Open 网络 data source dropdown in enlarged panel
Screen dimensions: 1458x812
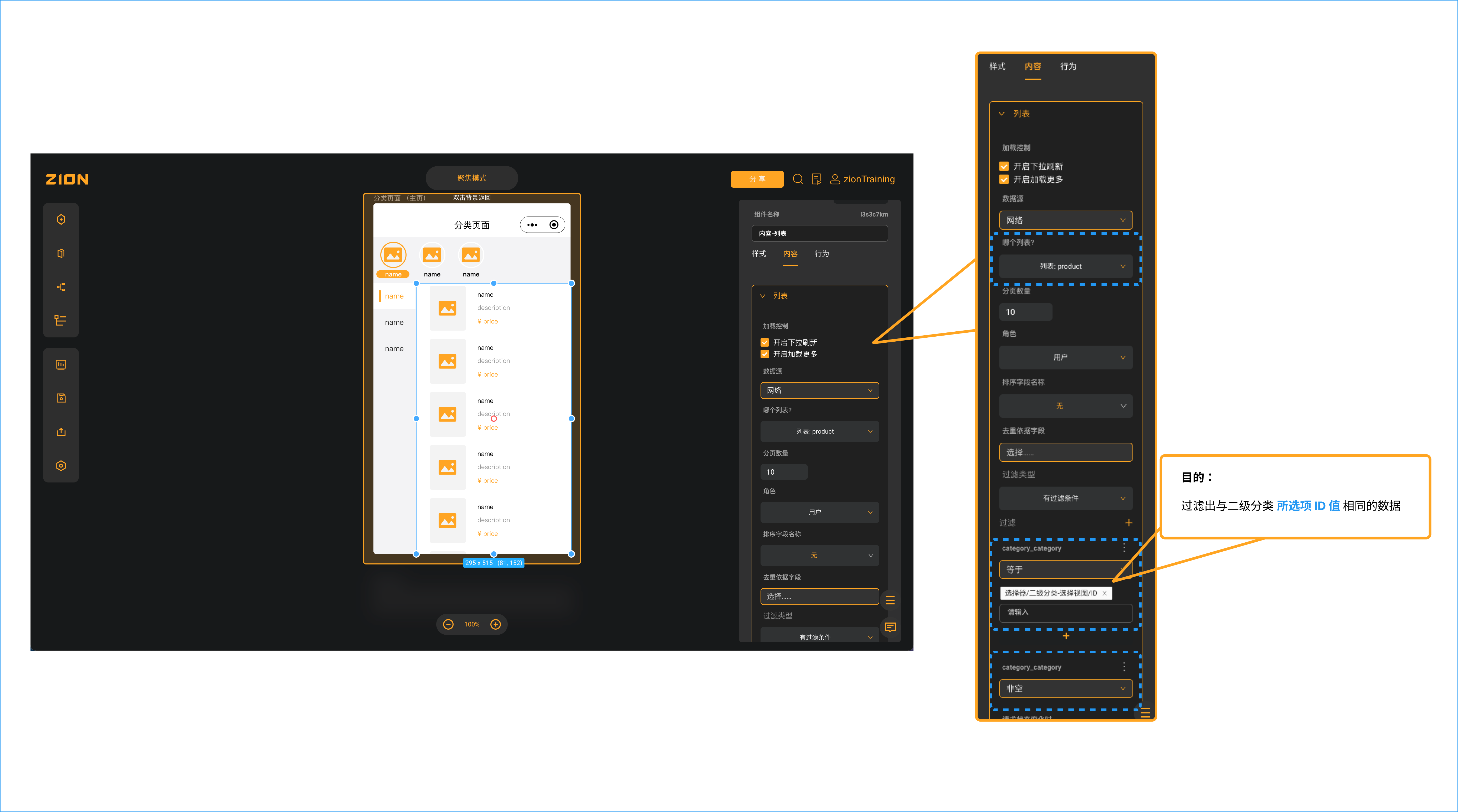(x=1066, y=220)
